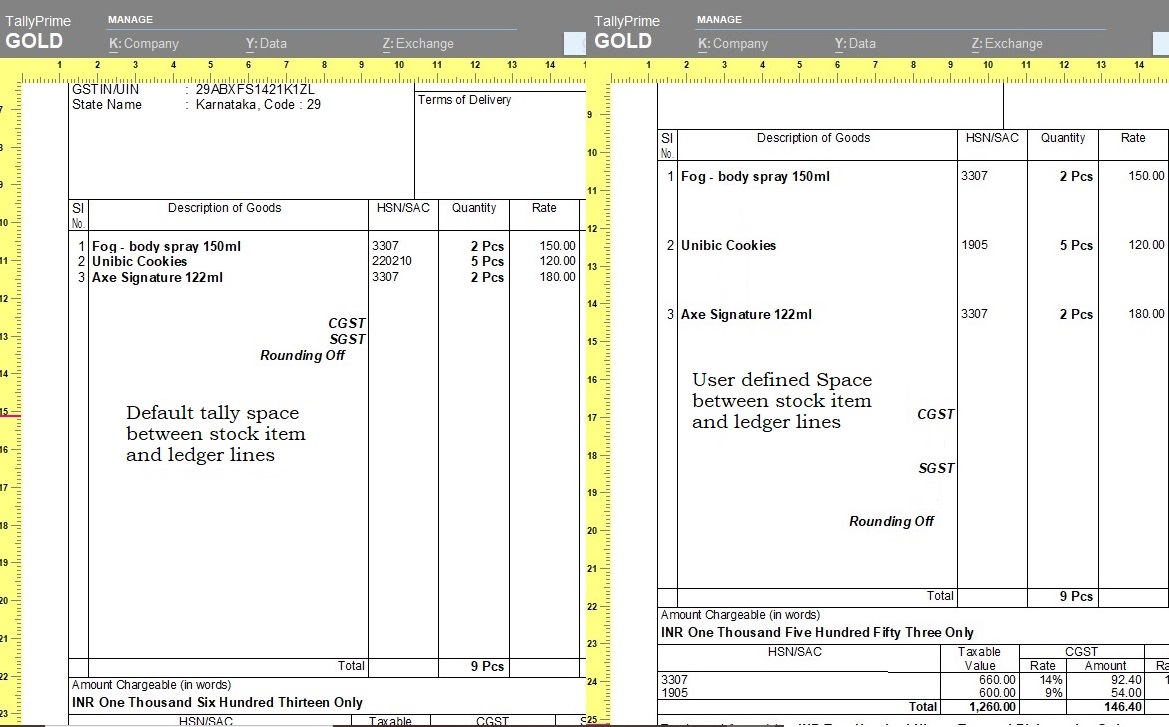Click the CGST ledger line
This screenshot has width=1169, height=727.
click(x=349, y=323)
